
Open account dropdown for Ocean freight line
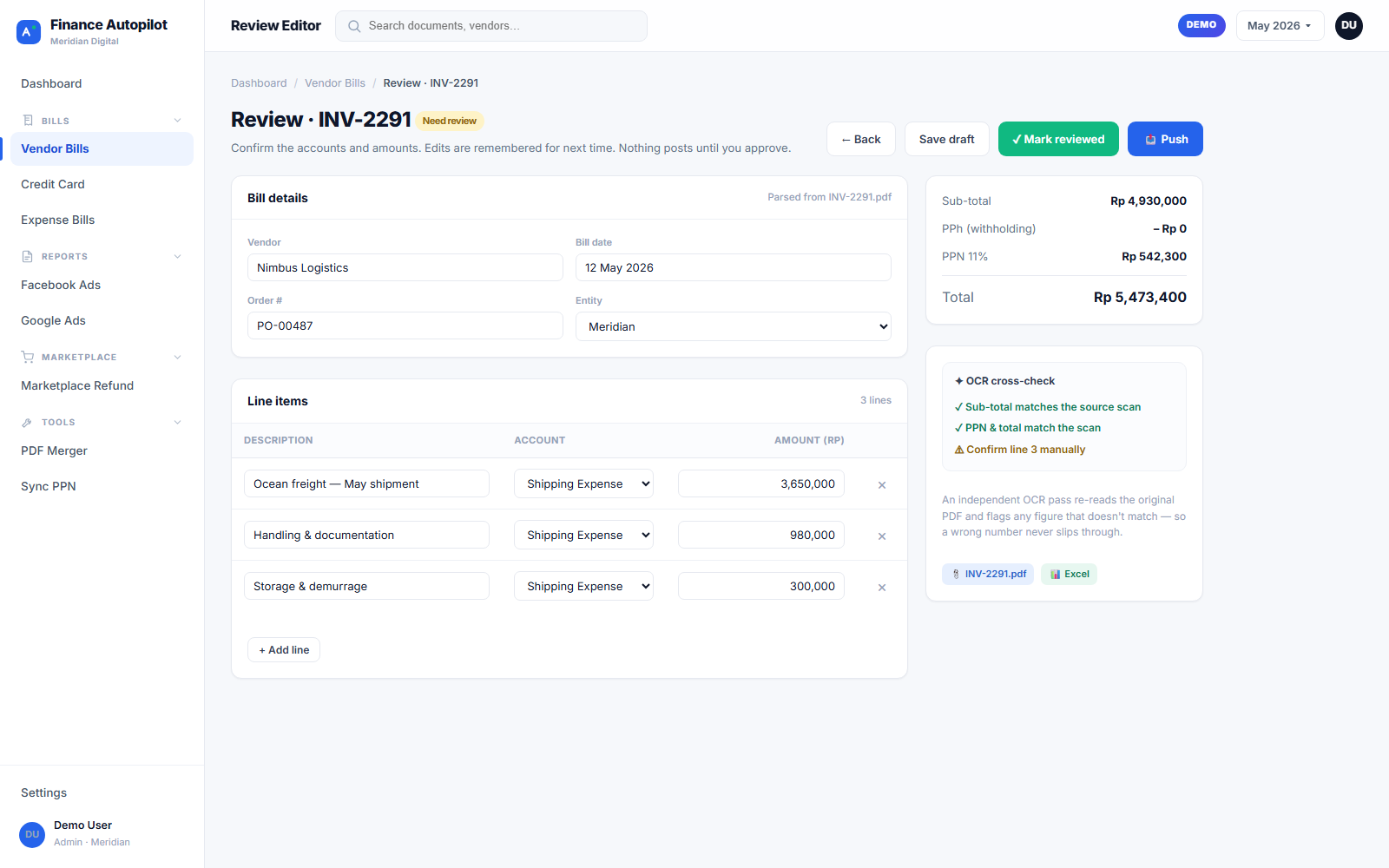pos(583,483)
